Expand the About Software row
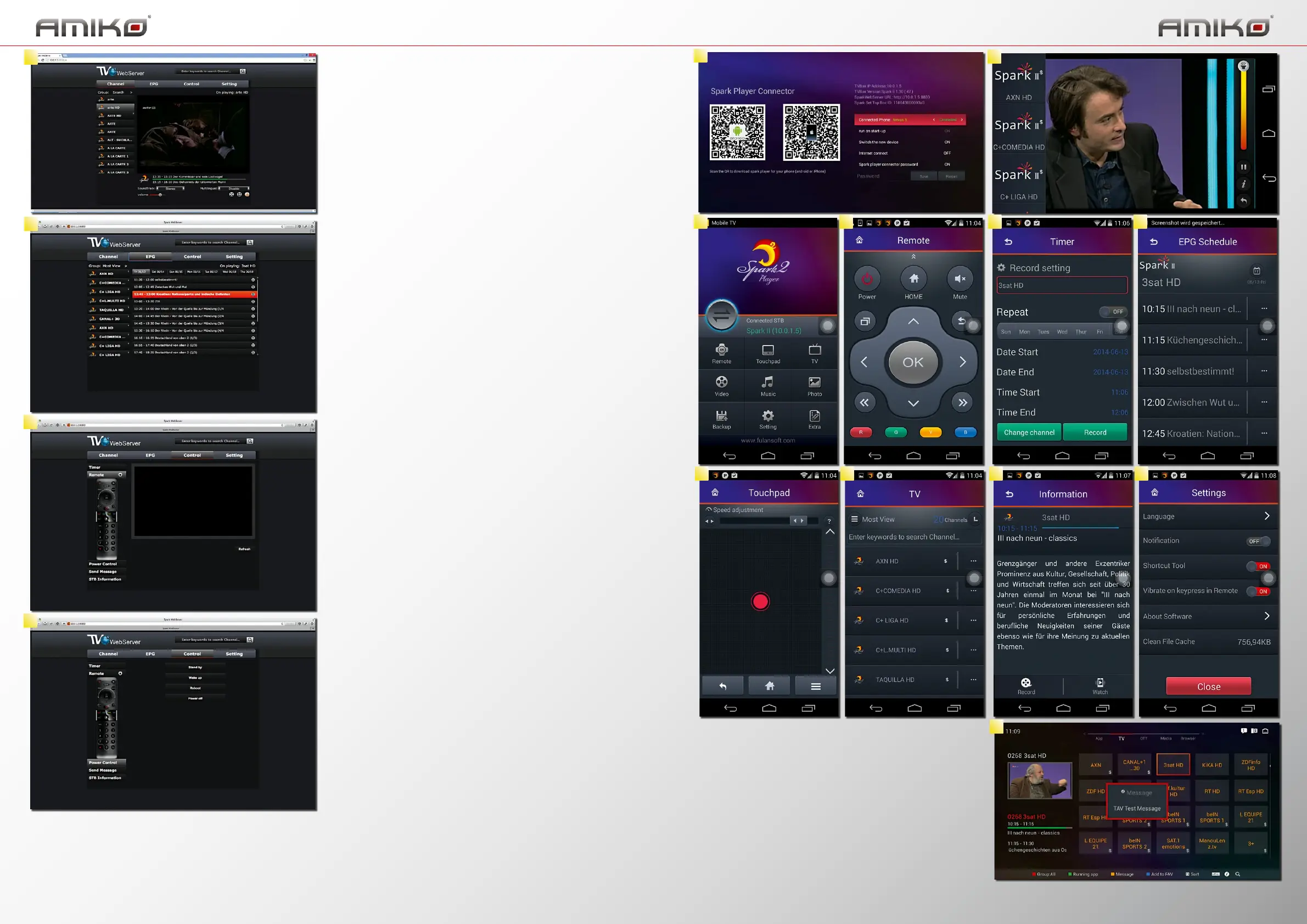This screenshot has width=1307, height=924. click(x=1266, y=616)
